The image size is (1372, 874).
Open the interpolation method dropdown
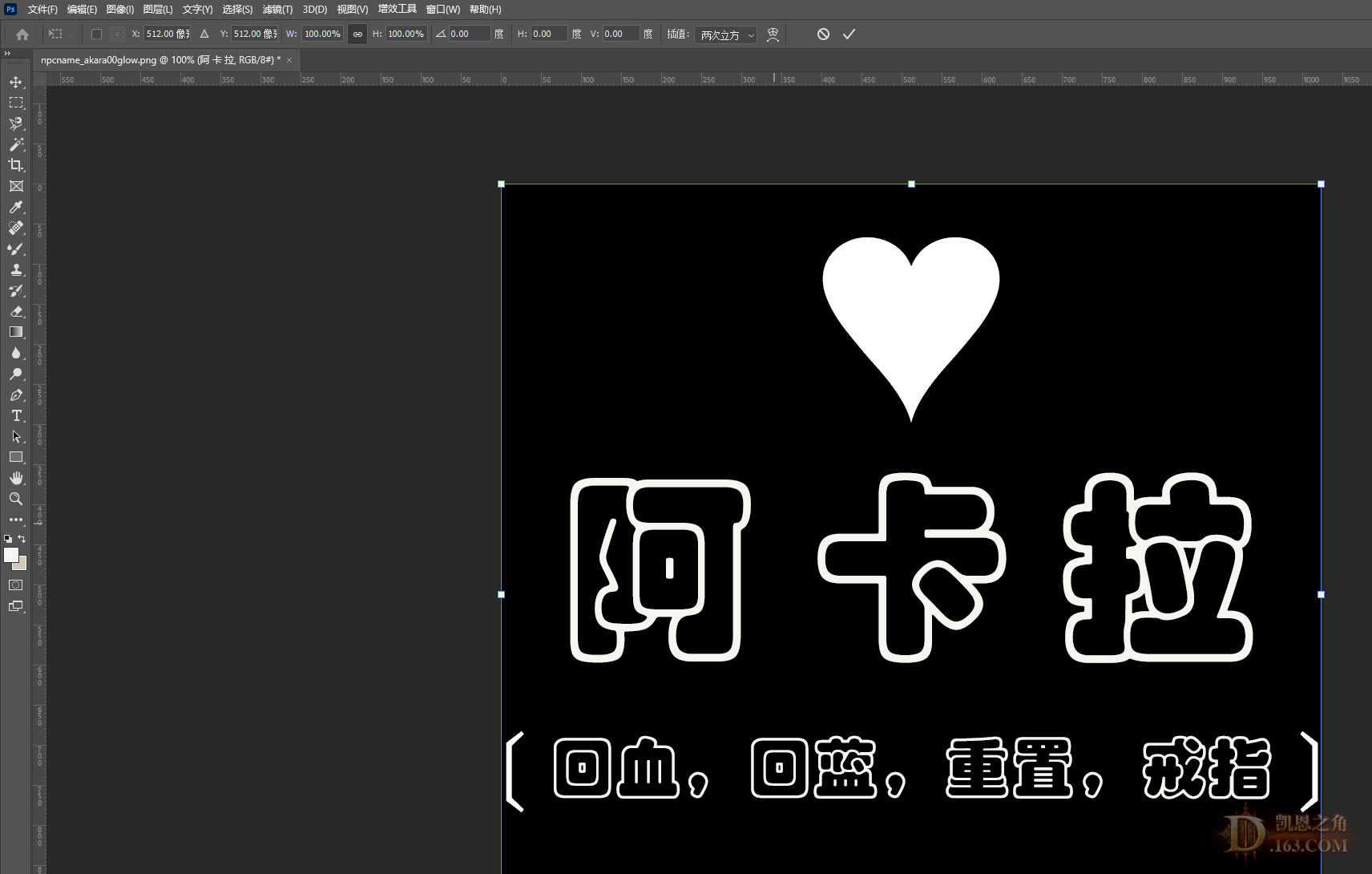tap(725, 34)
